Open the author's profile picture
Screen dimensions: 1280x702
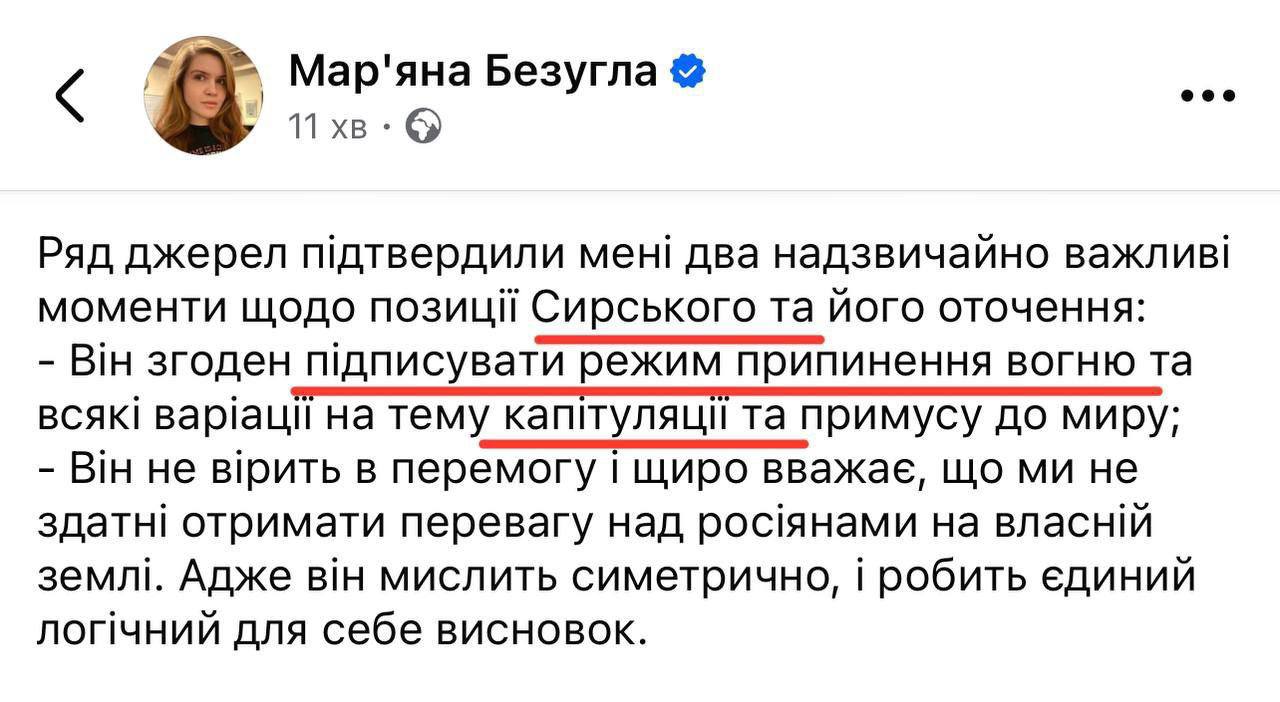point(203,95)
